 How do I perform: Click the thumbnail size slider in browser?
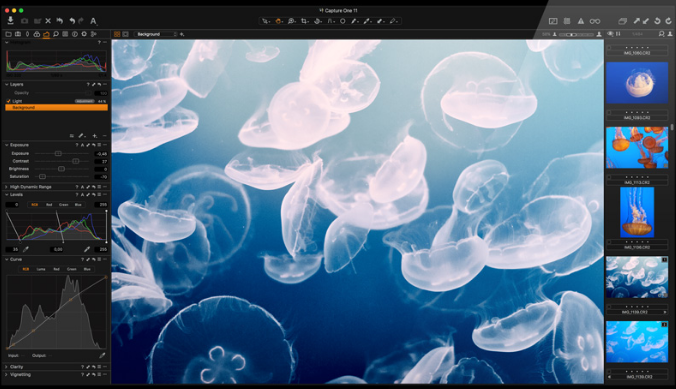[x=576, y=34]
